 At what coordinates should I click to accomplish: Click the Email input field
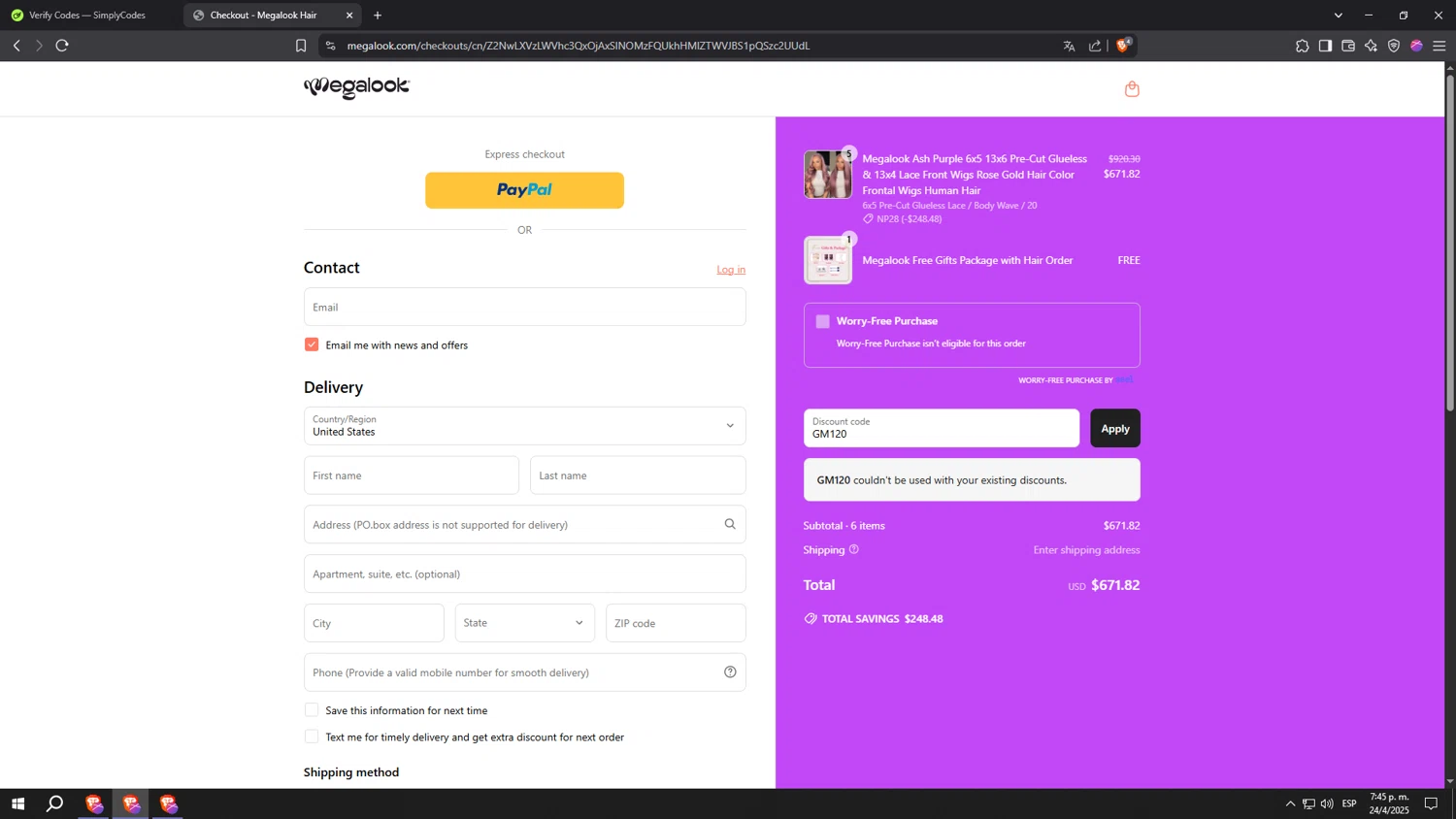[524, 307]
